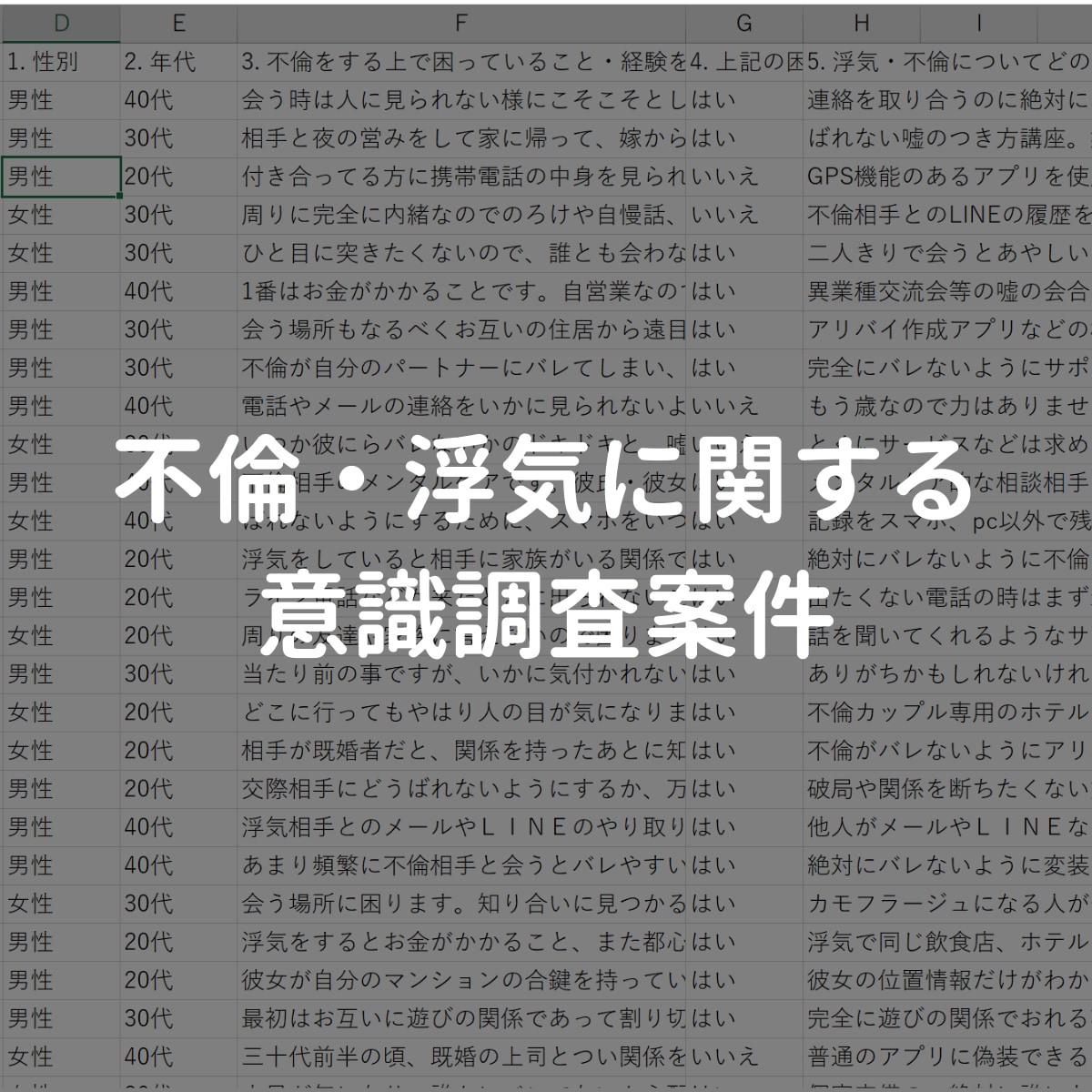Viewport: 1092px width, 1092px height.
Task: Click '20代' in the '不倫カップル専用のホテル' row
Action: 148,712
